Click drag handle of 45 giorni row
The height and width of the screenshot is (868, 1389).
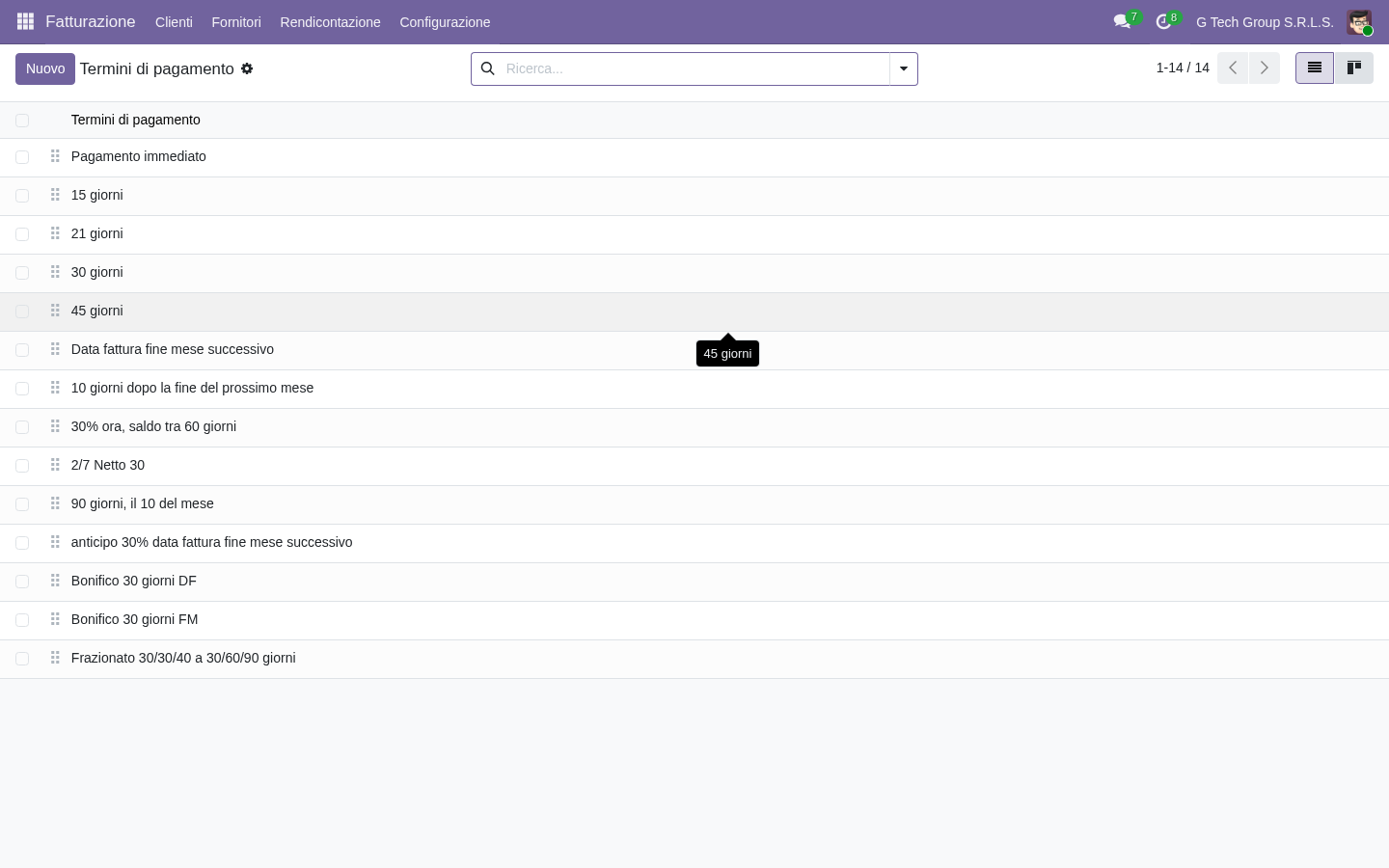(x=55, y=311)
